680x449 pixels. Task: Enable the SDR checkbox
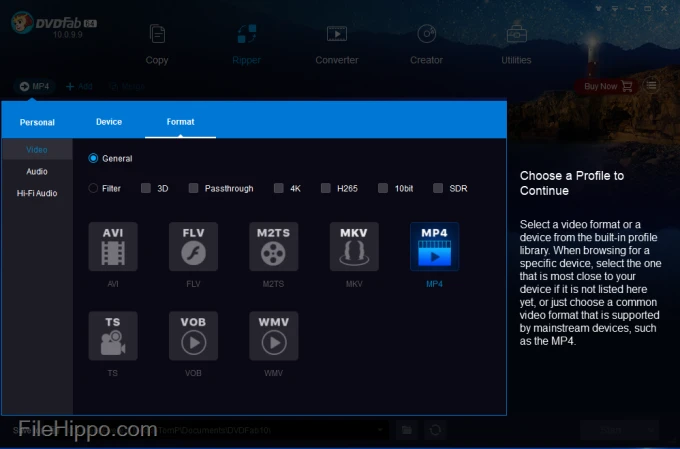[x=438, y=188]
